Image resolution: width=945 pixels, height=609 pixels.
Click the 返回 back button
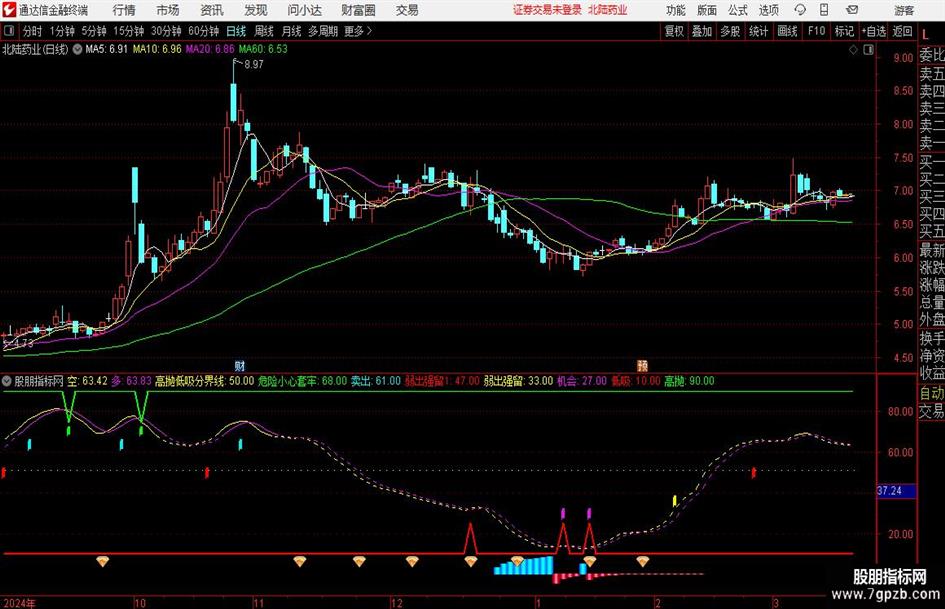click(903, 31)
